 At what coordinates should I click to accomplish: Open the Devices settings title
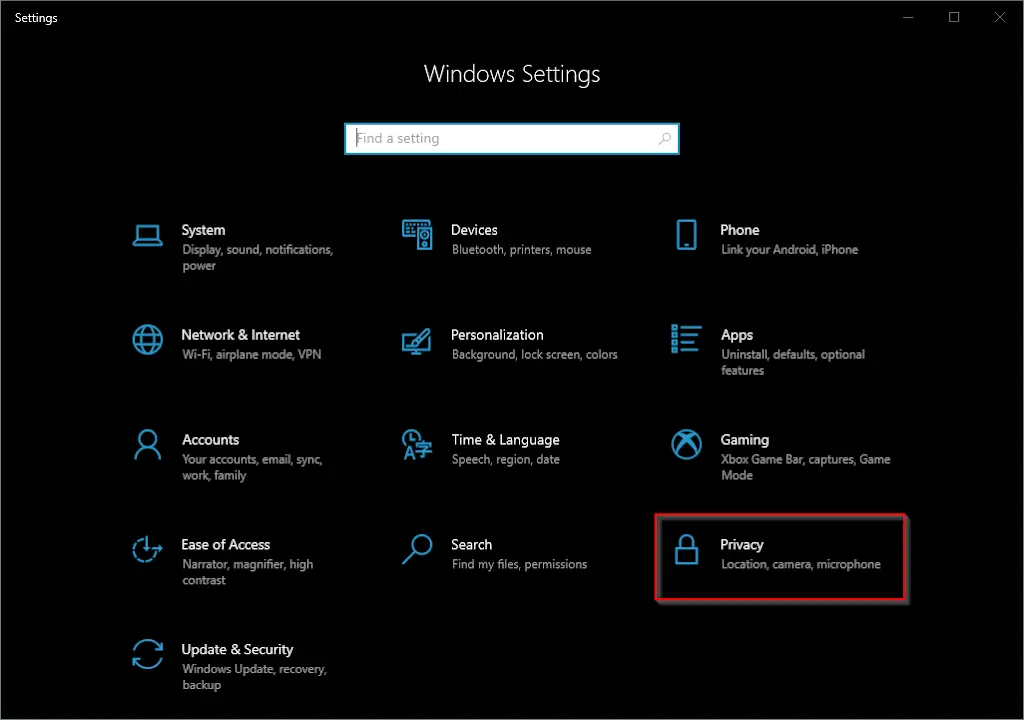474,230
